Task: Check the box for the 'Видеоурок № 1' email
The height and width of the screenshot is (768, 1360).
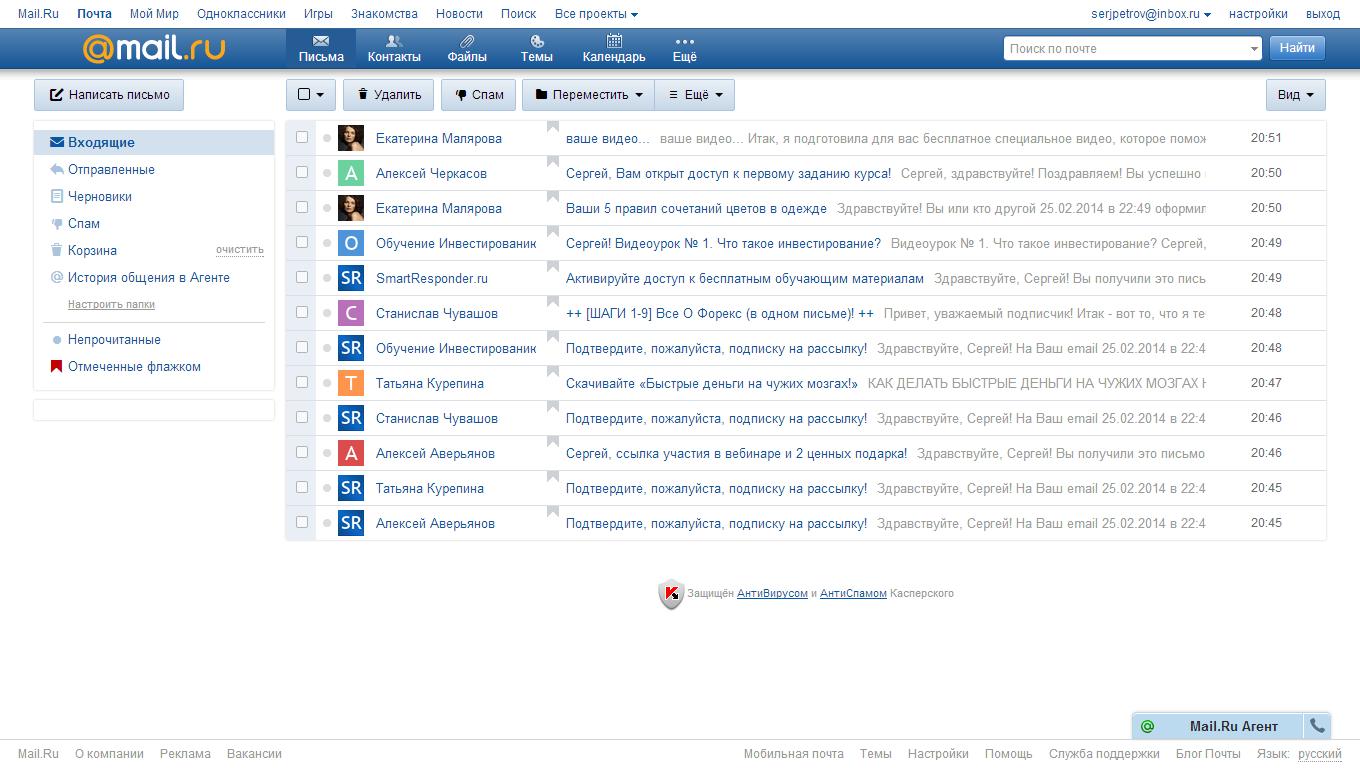Action: click(x=302, y=242)
